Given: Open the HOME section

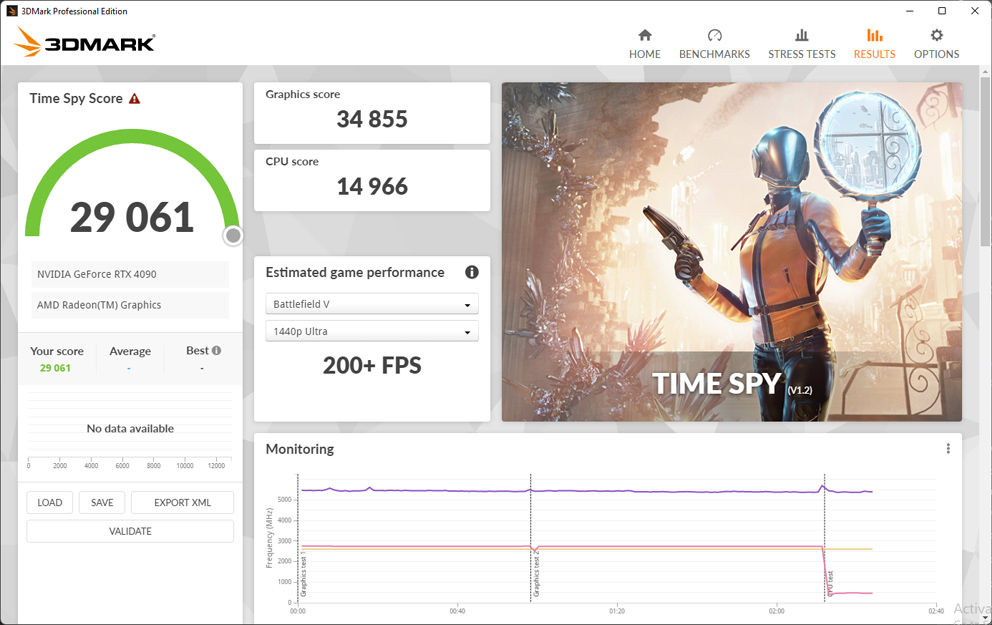Looking at the screenshot, I should pyautogui.click(x=645, y=44).
